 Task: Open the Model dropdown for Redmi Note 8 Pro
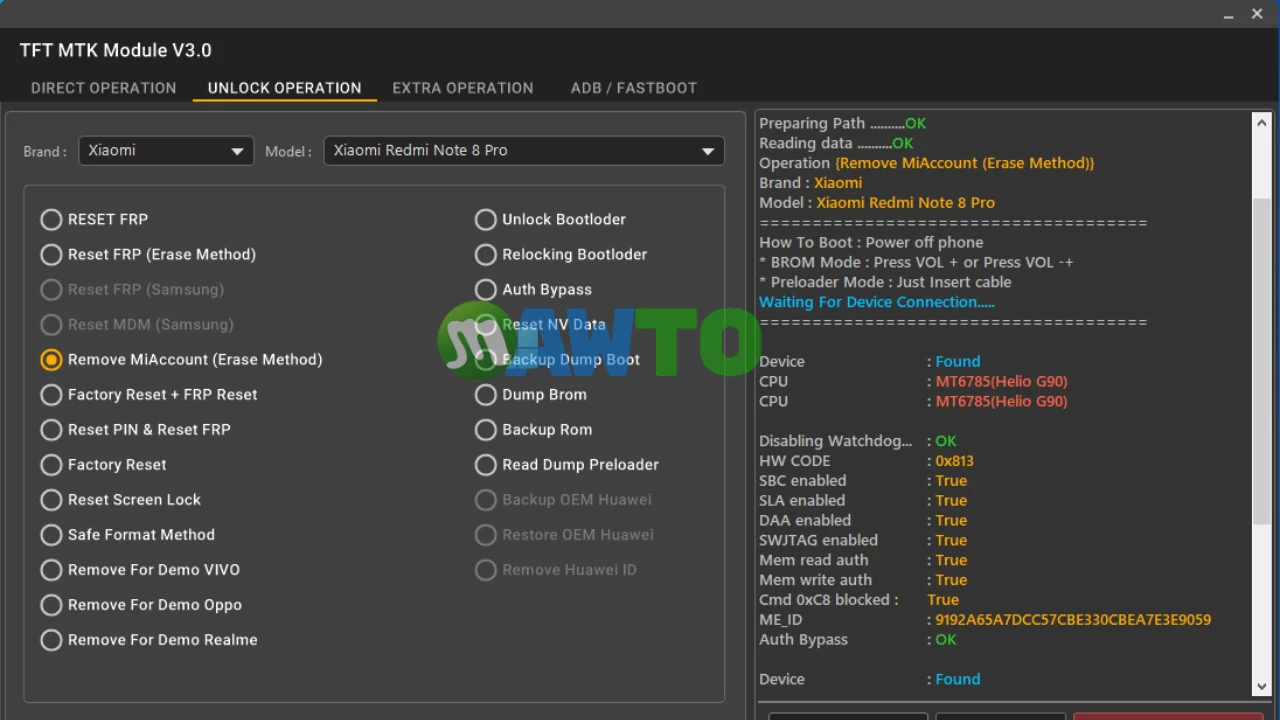click(x=524, y=151)
